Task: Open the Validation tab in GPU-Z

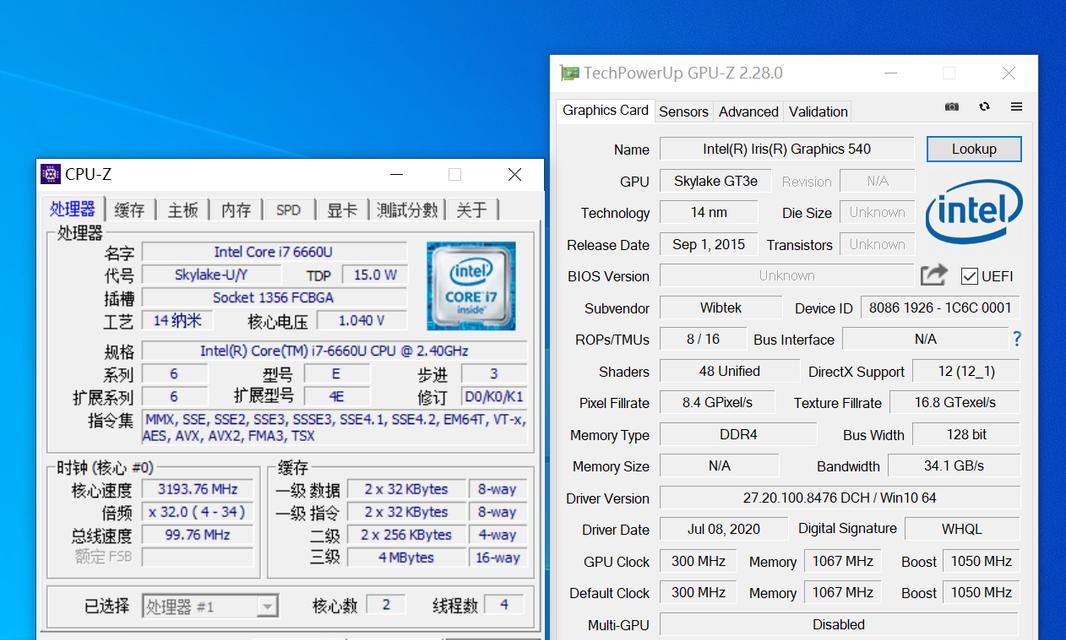Action: tap(818, 112)
